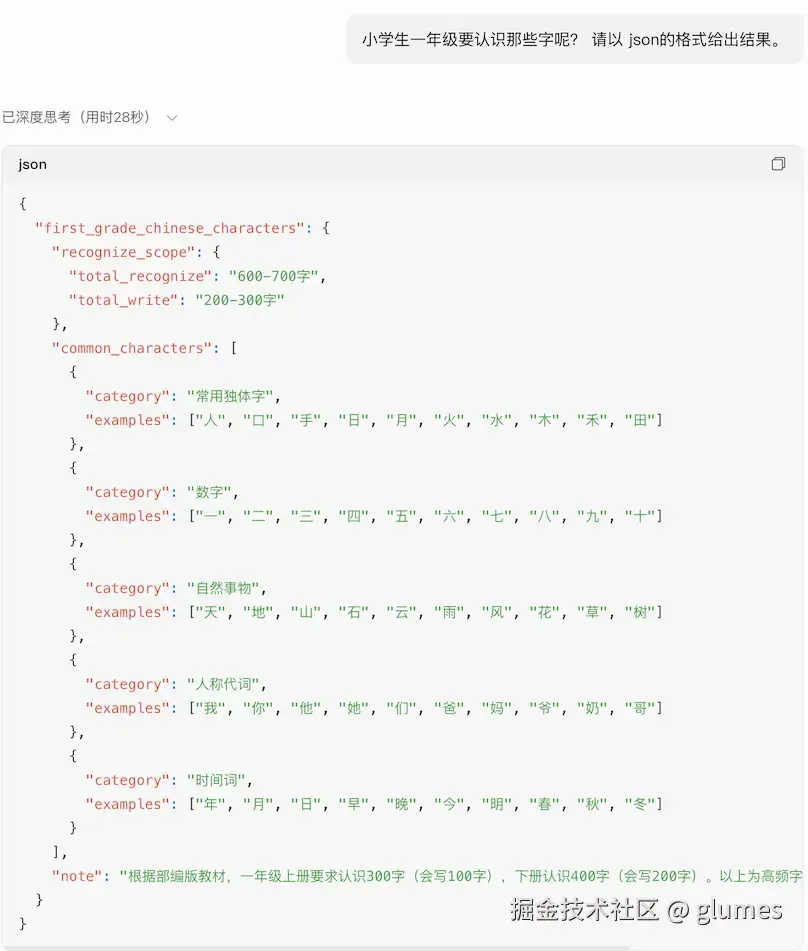808x951 pixels.
Task: Click the json language label
Action: 33,164
